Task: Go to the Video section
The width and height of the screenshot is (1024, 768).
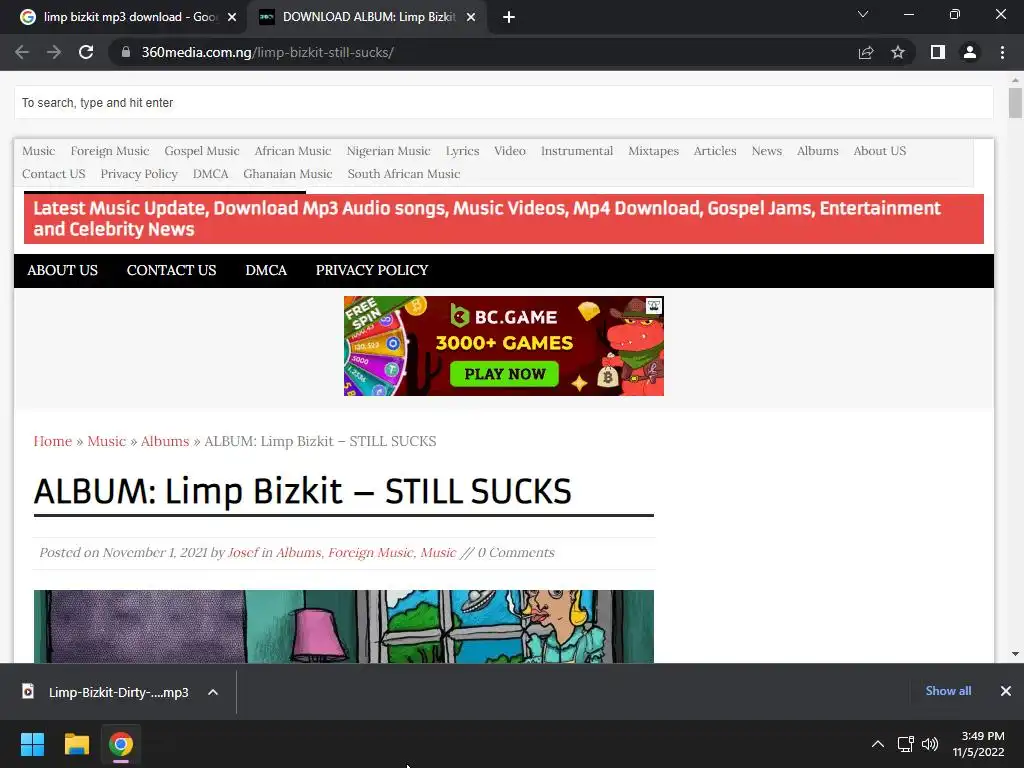Action: click(509, 151)
